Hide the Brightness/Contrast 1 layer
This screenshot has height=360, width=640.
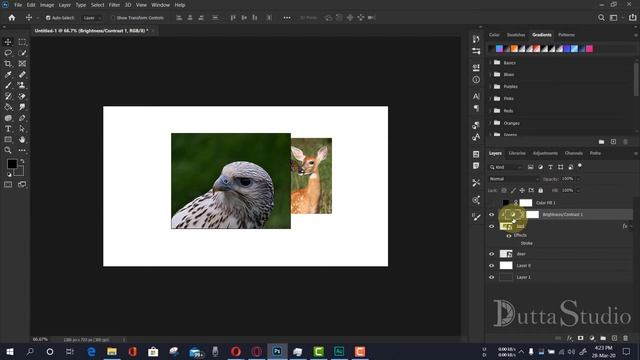tap(491, 214)
